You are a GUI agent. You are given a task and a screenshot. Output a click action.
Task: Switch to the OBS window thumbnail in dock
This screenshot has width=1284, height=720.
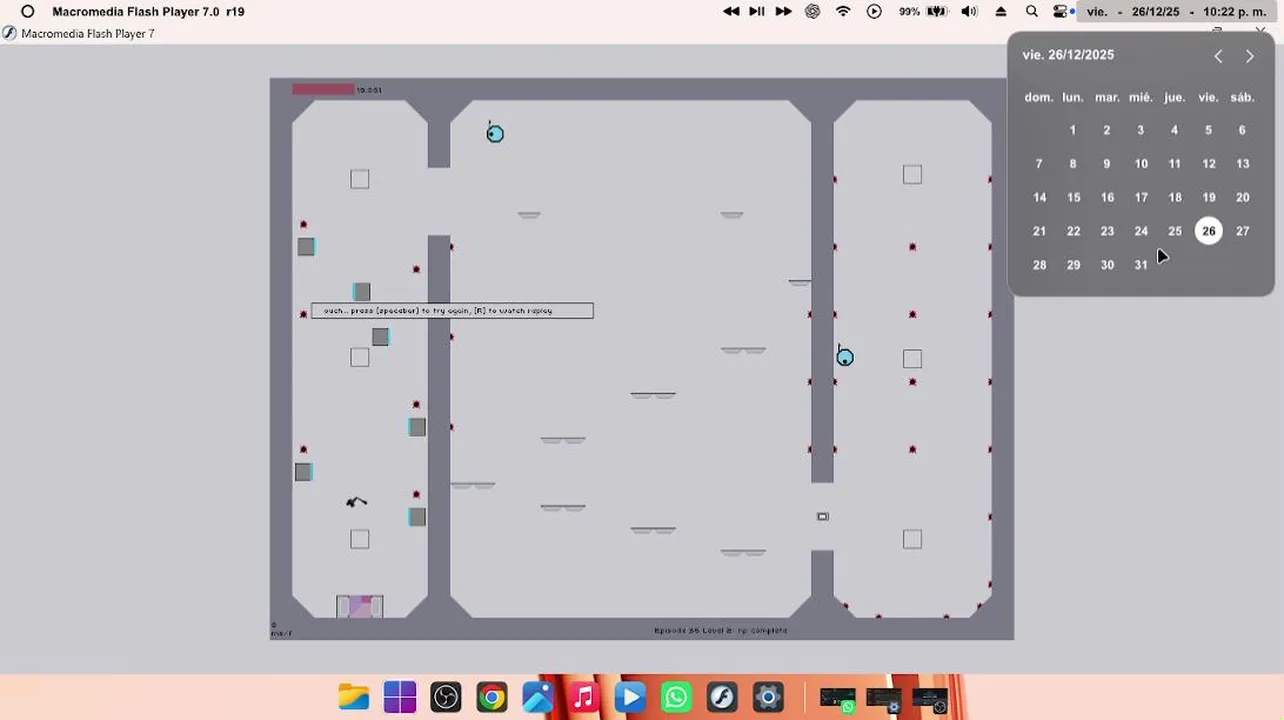(929, 699)
